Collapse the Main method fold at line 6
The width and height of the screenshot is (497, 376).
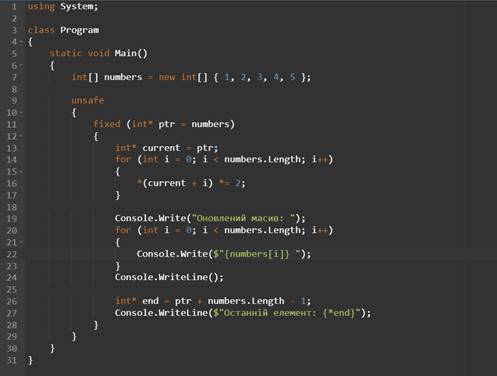click(x=21, y=66)
